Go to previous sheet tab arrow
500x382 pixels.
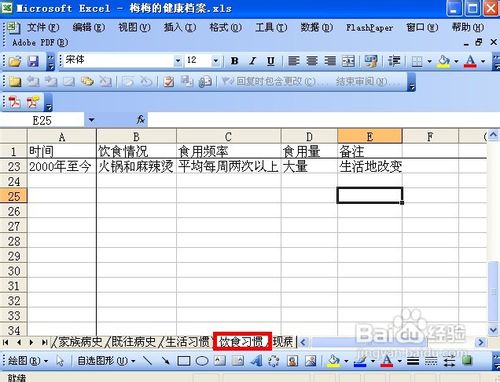[x=19, y=342]
